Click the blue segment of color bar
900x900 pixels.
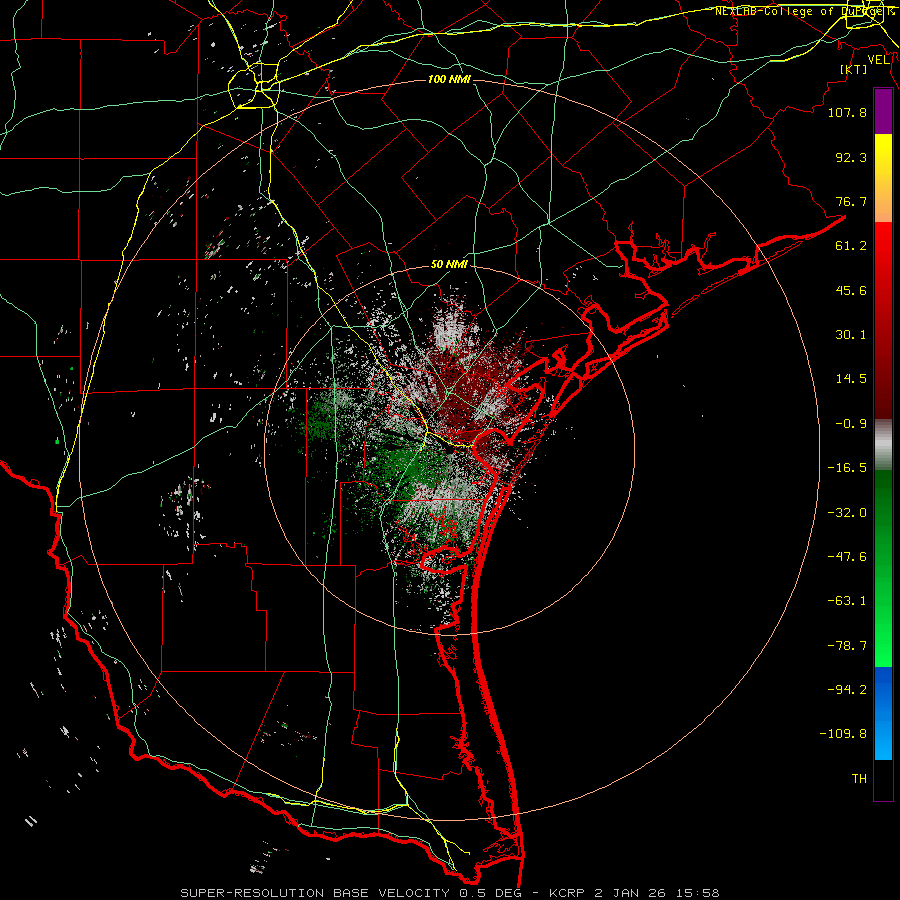click(x=883, y=713)
